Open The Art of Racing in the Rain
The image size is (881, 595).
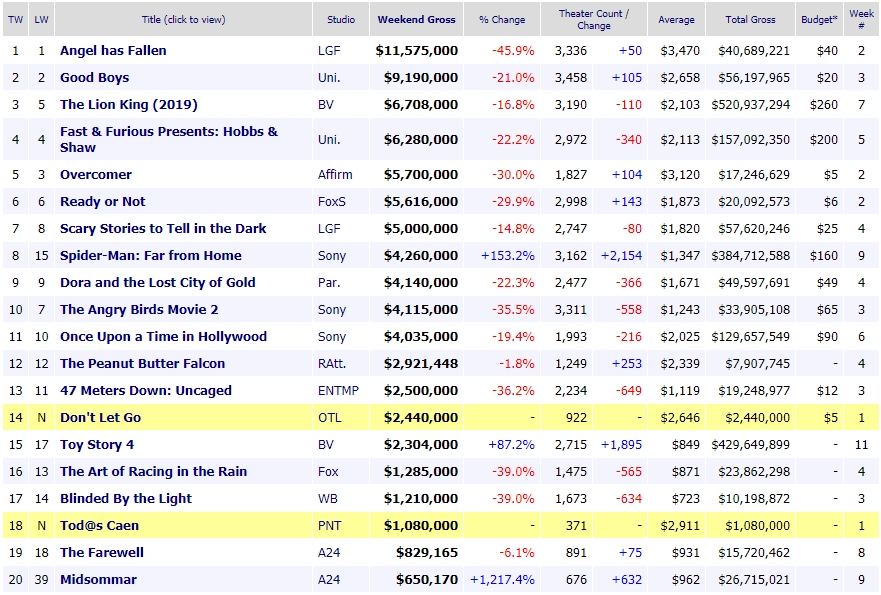pos(153,471)
